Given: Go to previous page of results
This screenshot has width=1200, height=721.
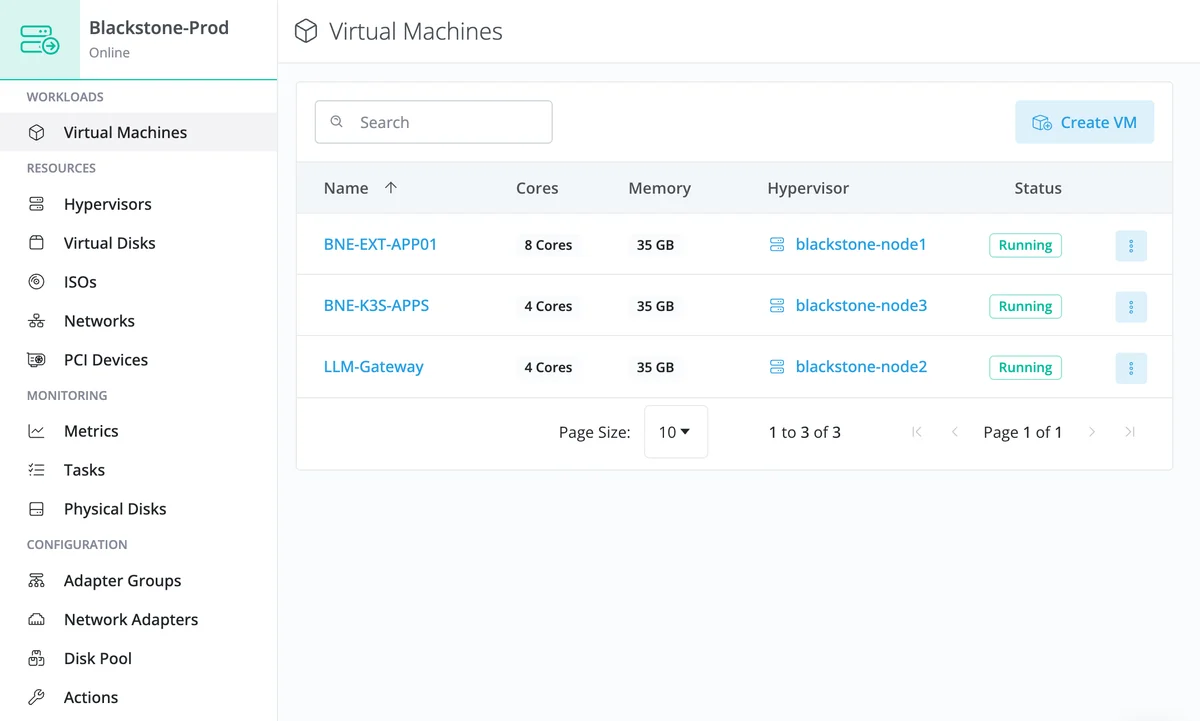Looking at the screenshot, I should 955,432.
